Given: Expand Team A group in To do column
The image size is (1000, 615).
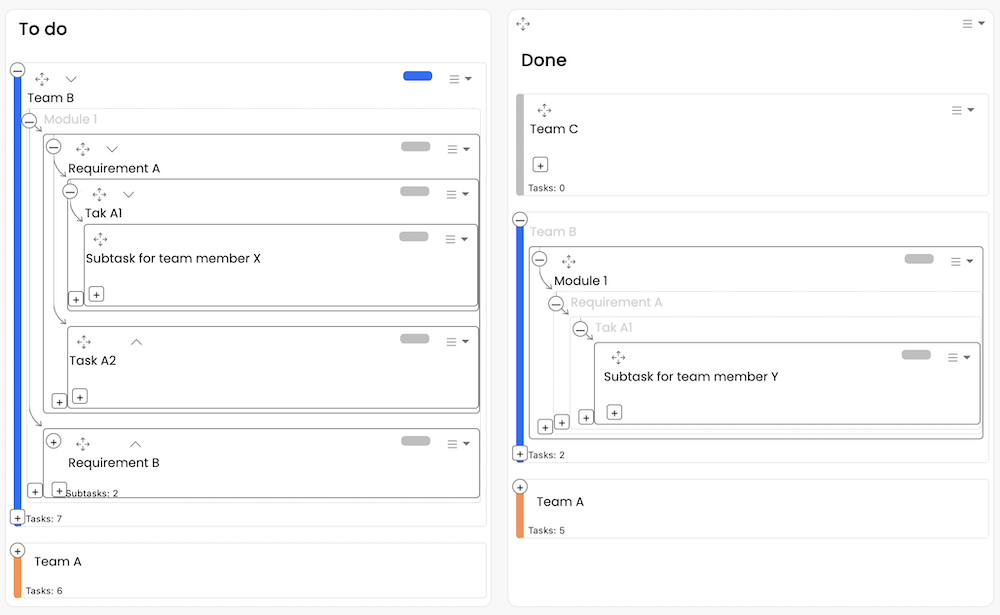Looking at the screenshot, I should click(x=17, y=550).
